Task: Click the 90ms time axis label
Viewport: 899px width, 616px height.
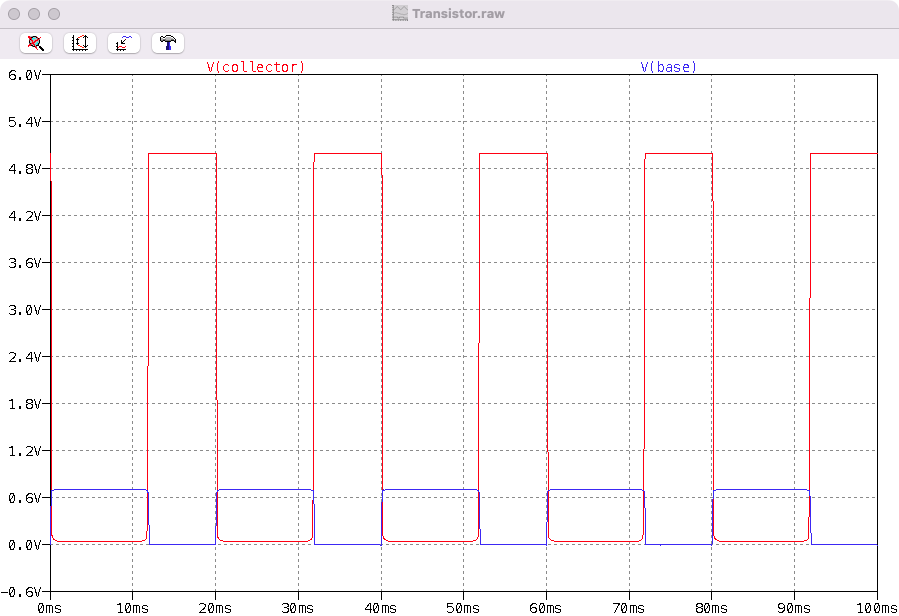Action: pos(794,608)
